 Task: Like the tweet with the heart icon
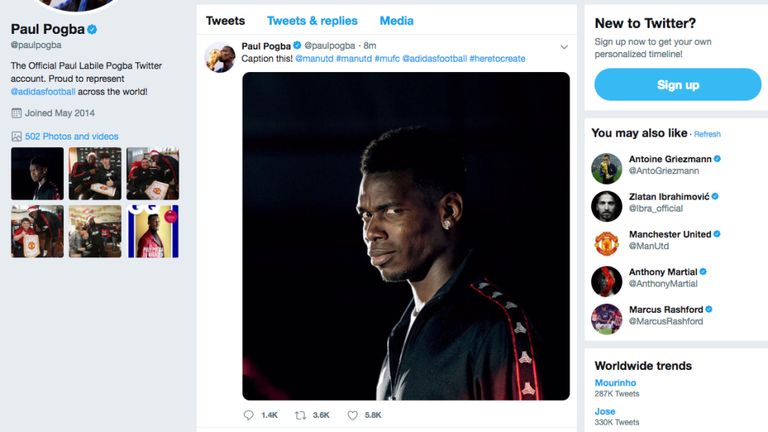point(352,415)
